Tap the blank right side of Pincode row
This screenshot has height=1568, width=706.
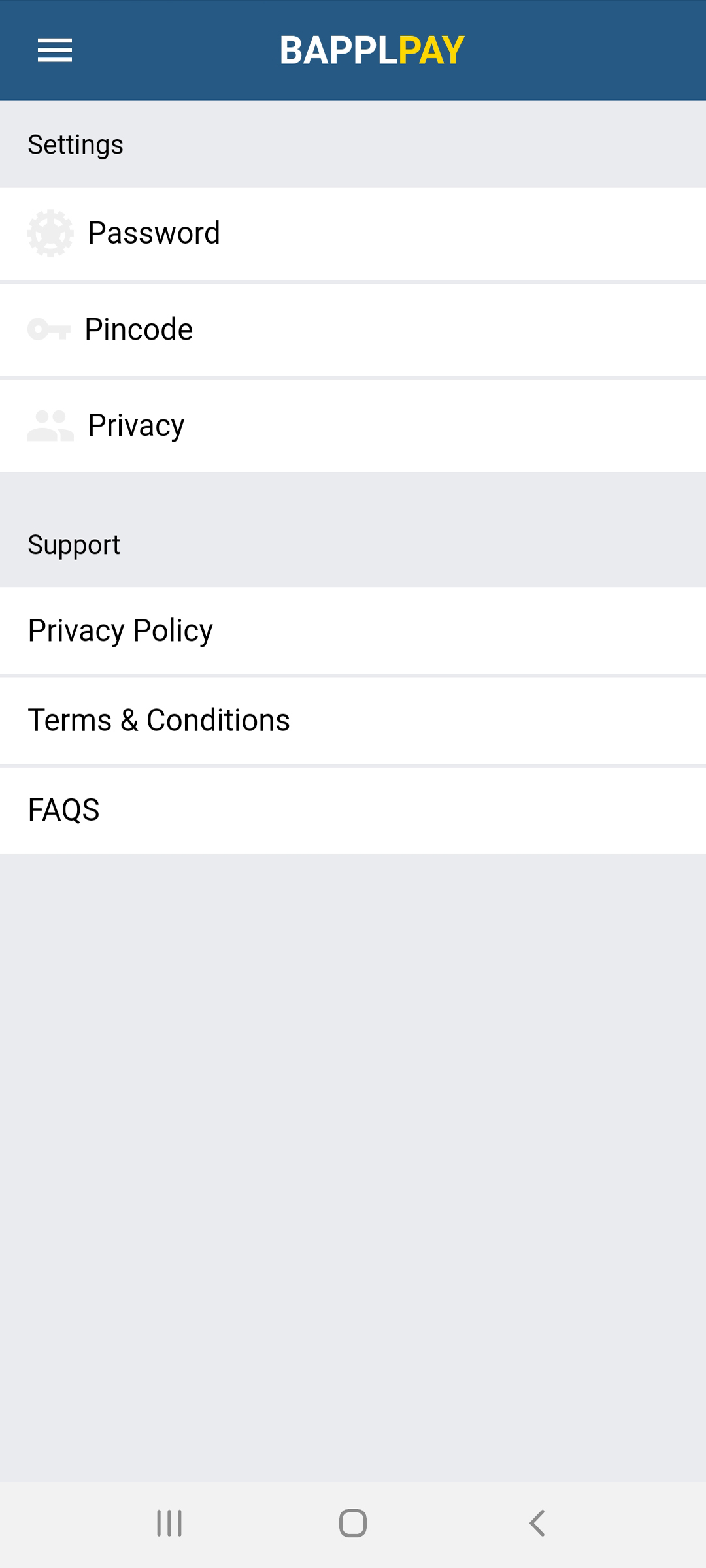523,329
